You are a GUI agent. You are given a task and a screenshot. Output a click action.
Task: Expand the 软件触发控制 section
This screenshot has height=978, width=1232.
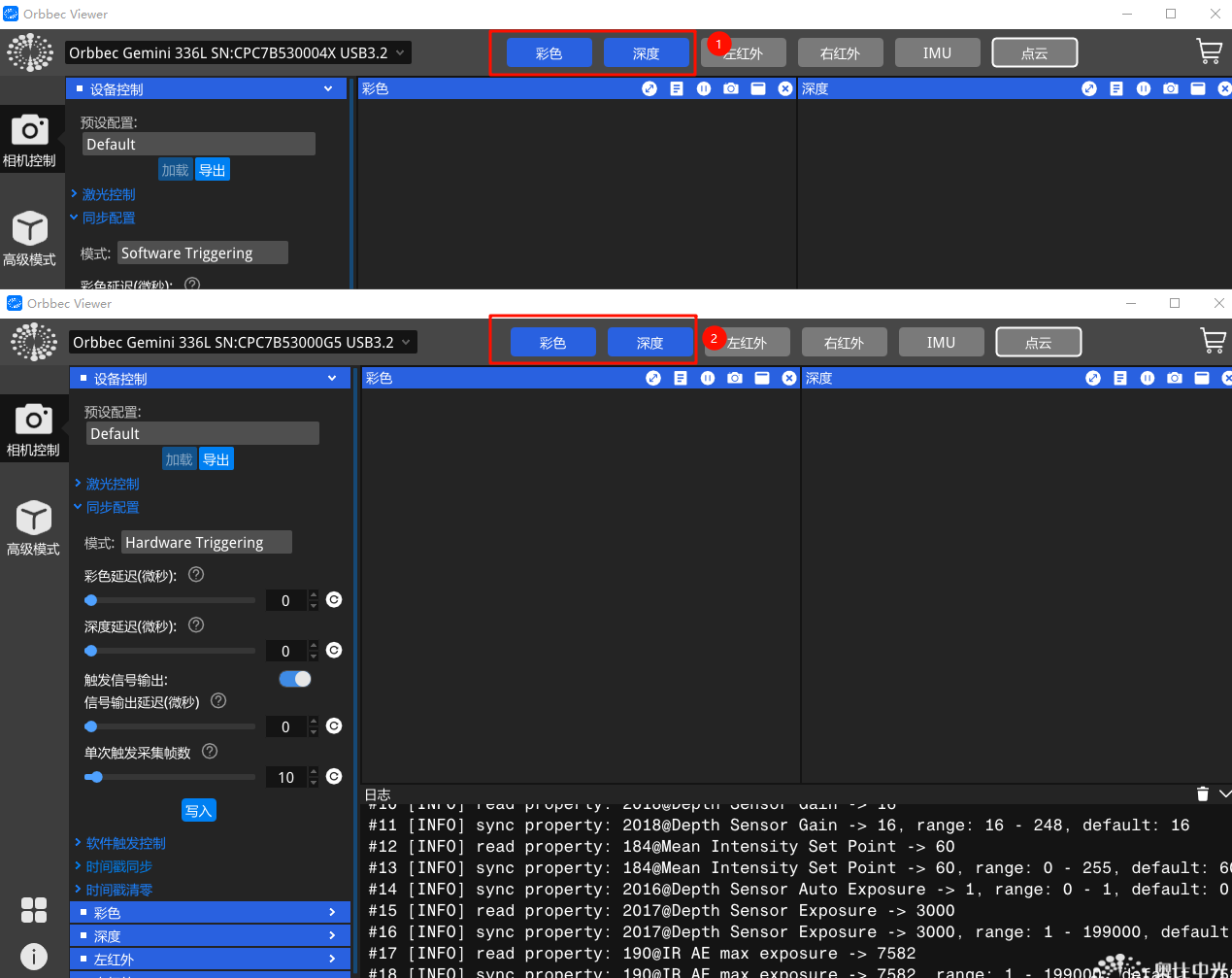(x=125, y=843)
